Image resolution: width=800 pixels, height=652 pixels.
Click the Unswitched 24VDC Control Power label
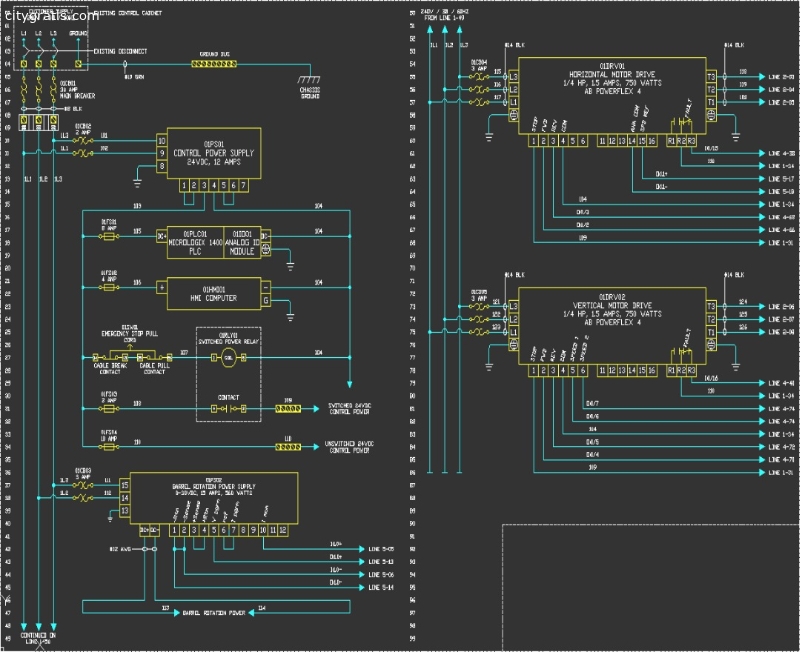point(351,445)
